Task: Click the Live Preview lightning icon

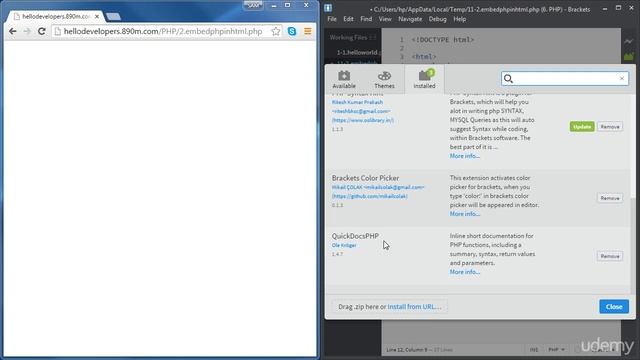Action: [629, 41]
